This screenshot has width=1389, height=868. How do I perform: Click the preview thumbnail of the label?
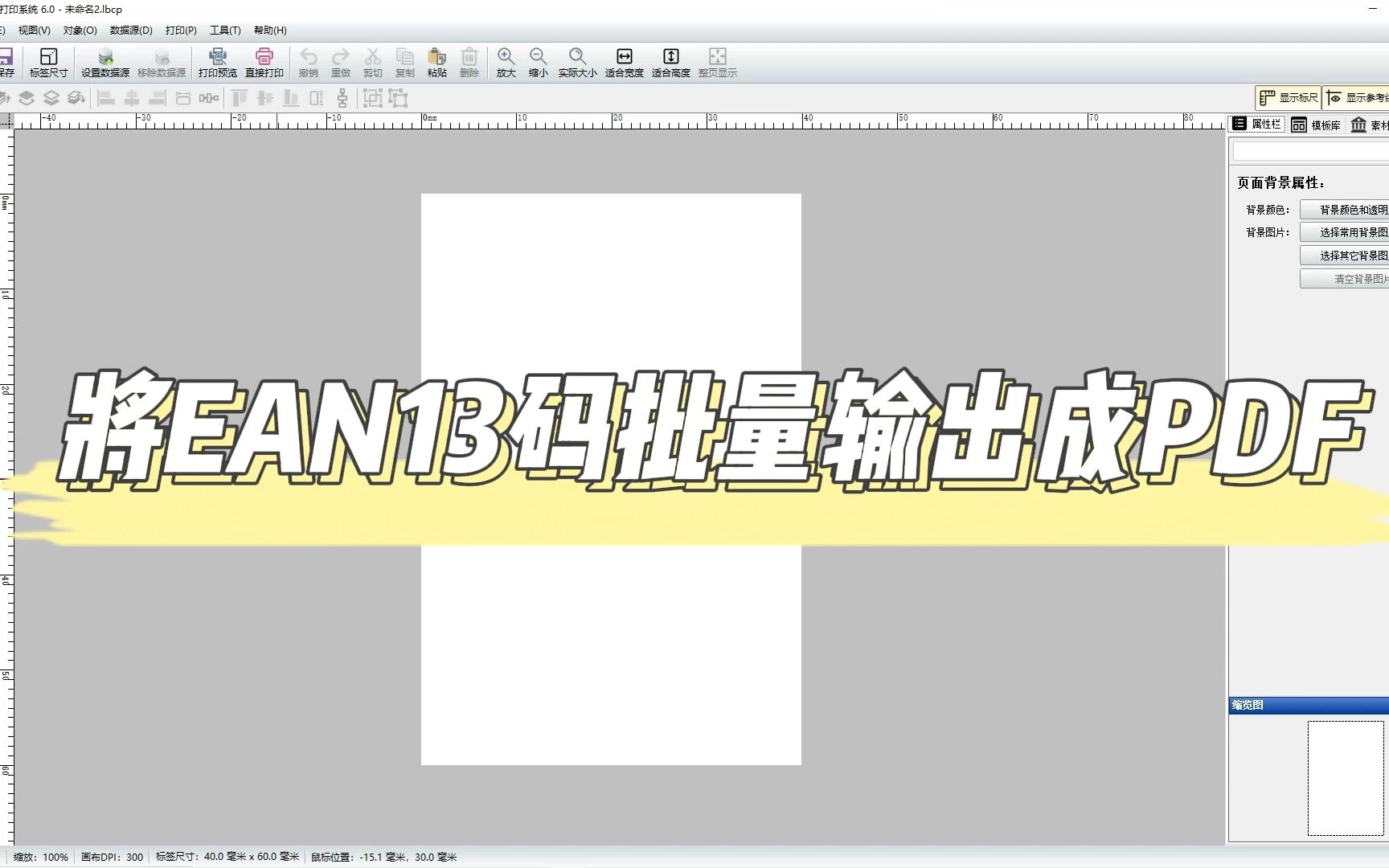1346,778
